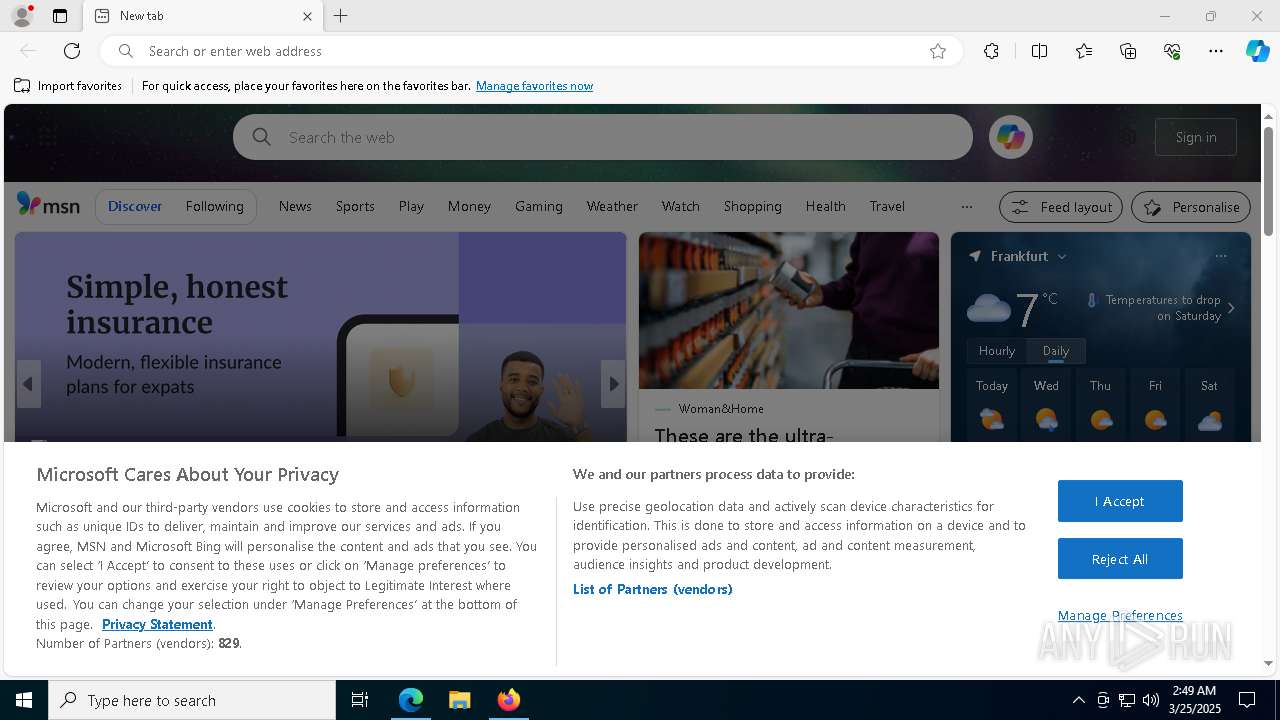Viewport: 1280px width, 720px height.
Task: Open the Simple, honest insurance ad
Action: click(320, 336)
